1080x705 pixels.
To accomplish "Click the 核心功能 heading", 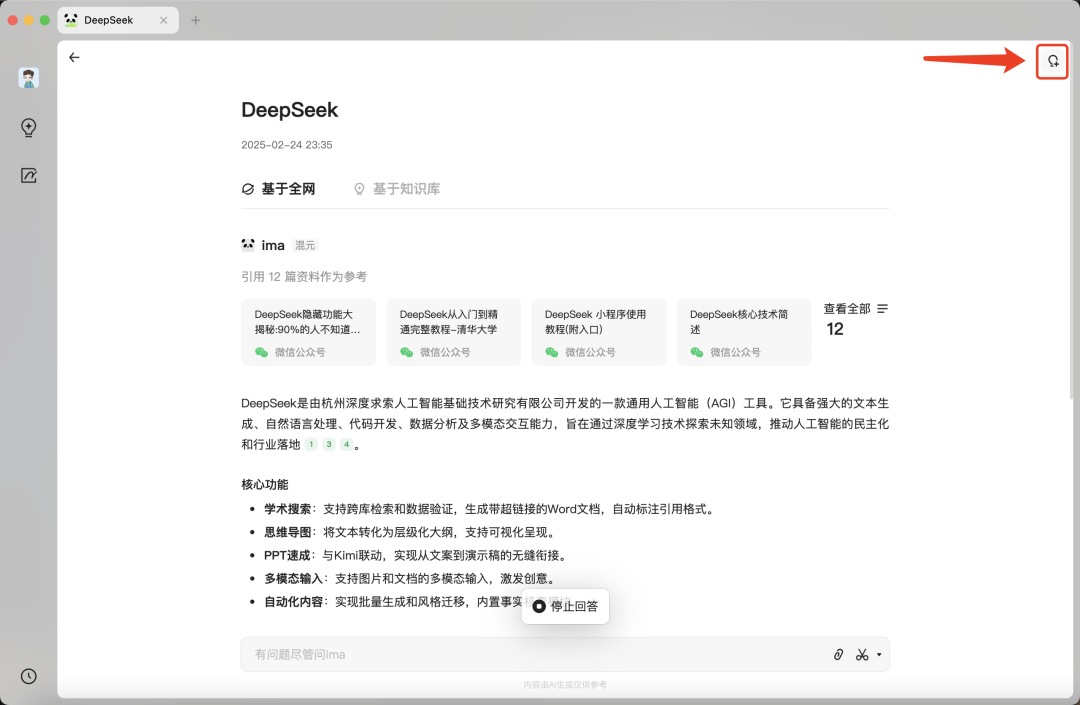I will [264, 485].
